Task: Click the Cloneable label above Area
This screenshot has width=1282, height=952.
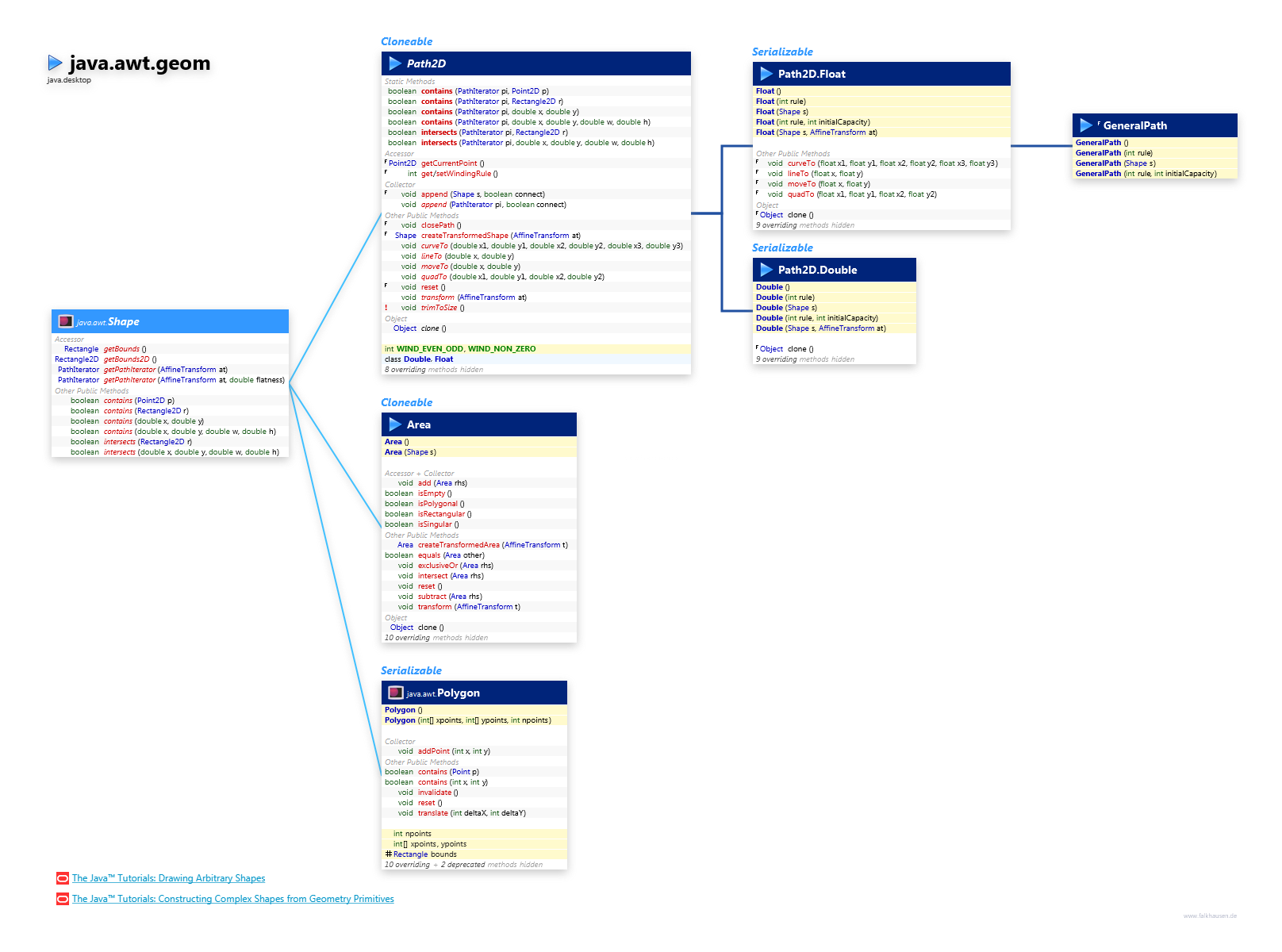Action: pyautogui.click(x=406, y=402)
